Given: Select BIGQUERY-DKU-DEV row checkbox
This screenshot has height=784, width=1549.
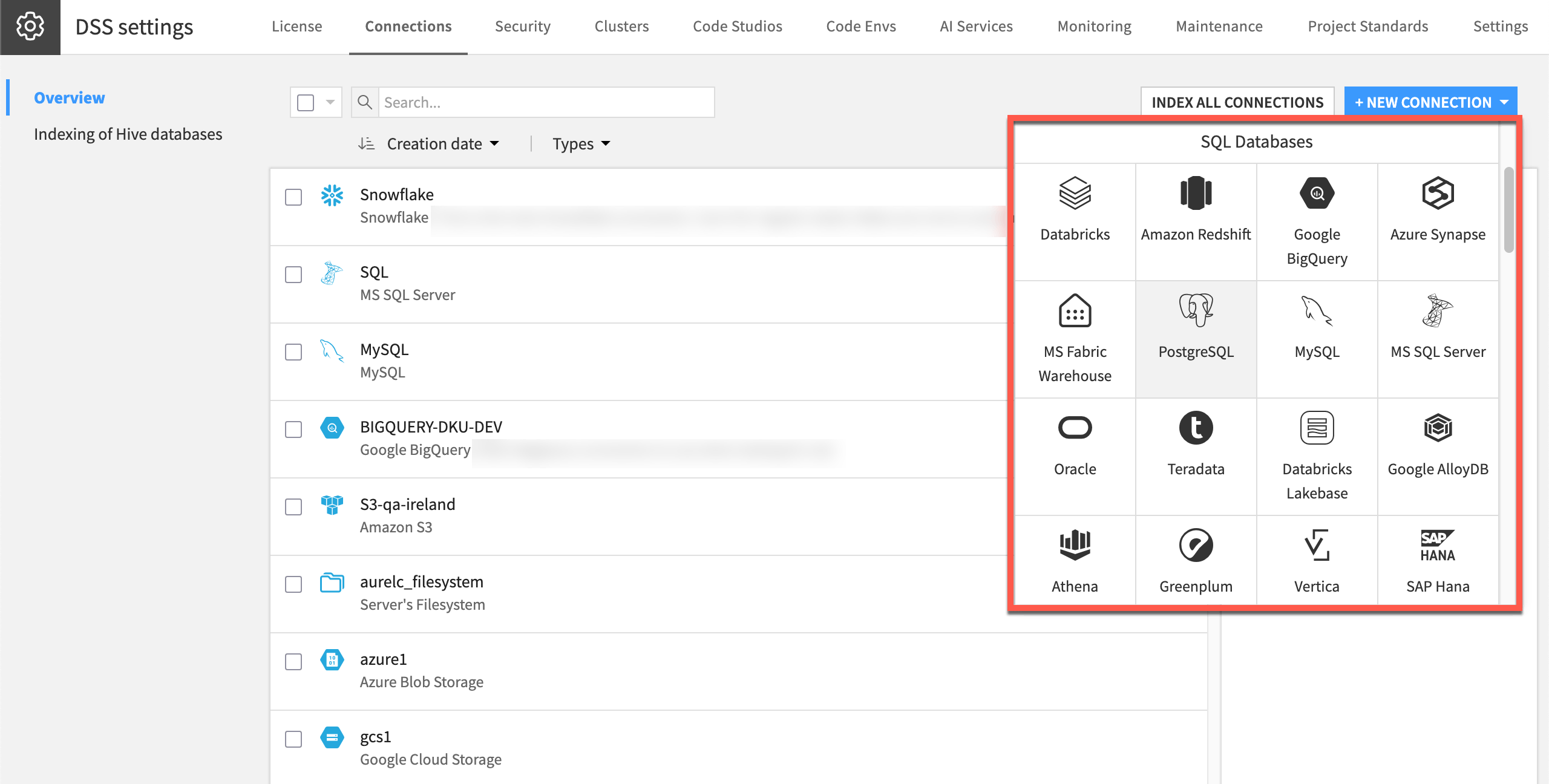Looking at the screenshot, I should pyautogui.click(x=293, y=430).
